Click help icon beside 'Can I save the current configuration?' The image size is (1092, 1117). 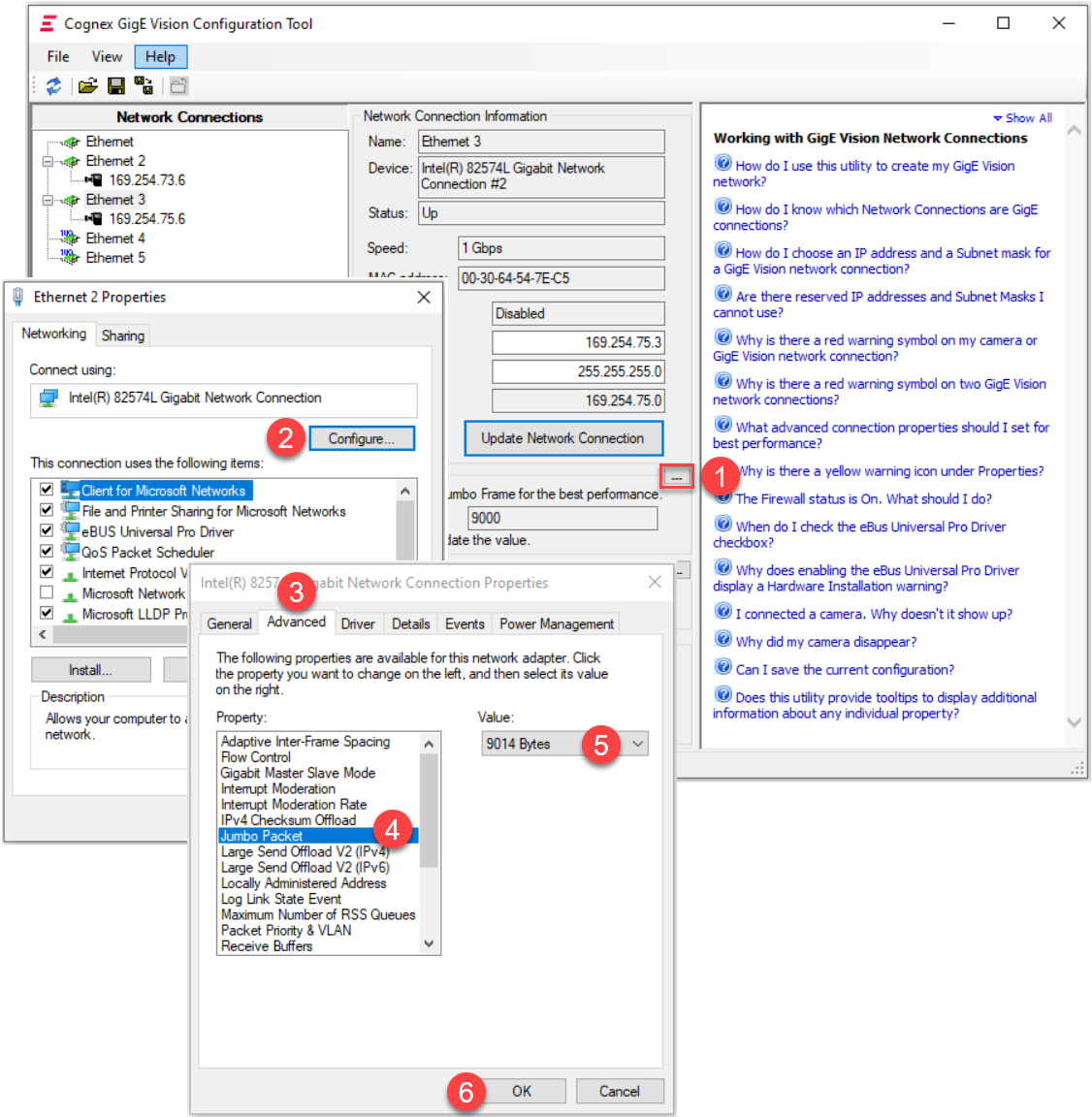coord(723,667)
